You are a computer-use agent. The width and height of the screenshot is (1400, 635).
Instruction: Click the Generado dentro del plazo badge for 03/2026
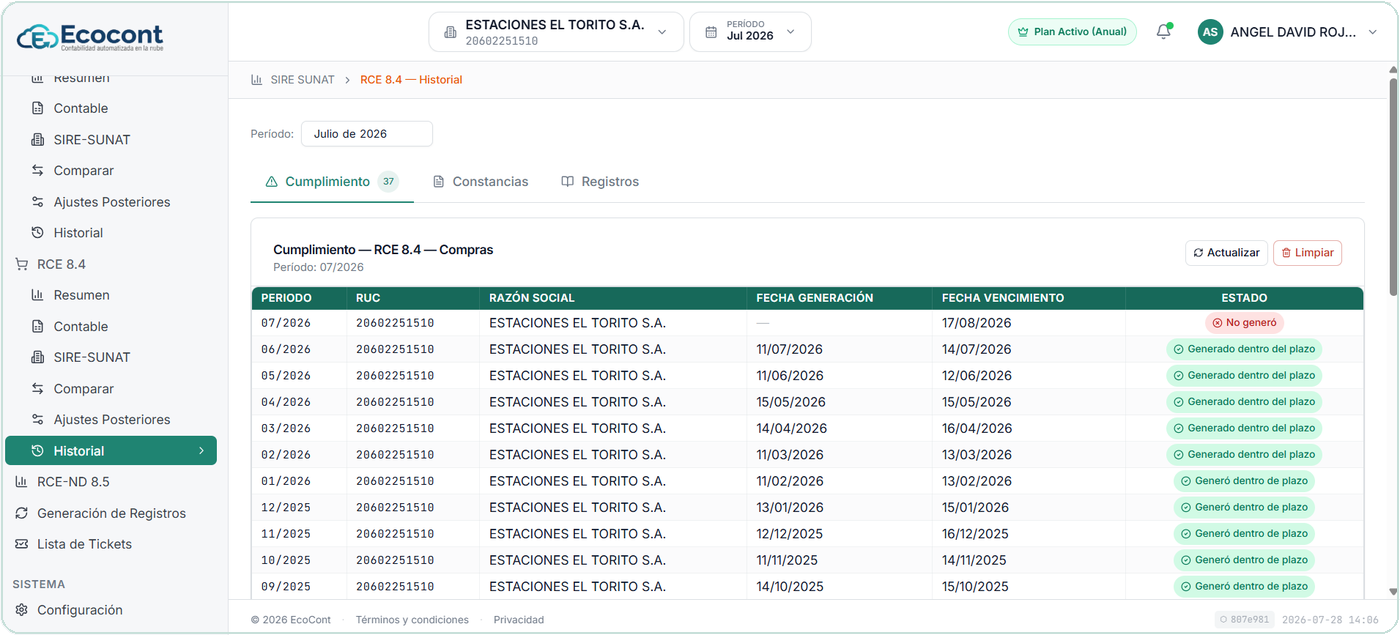pyautogui.click(x=1244, y=428)
